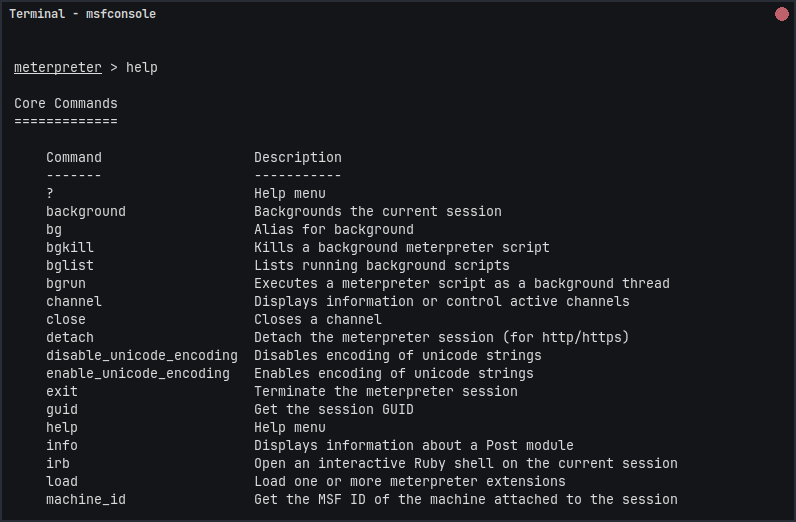Click the load command name
Image resolution: width=796 pixels, height=522 pixels.
tap(62, 482)
